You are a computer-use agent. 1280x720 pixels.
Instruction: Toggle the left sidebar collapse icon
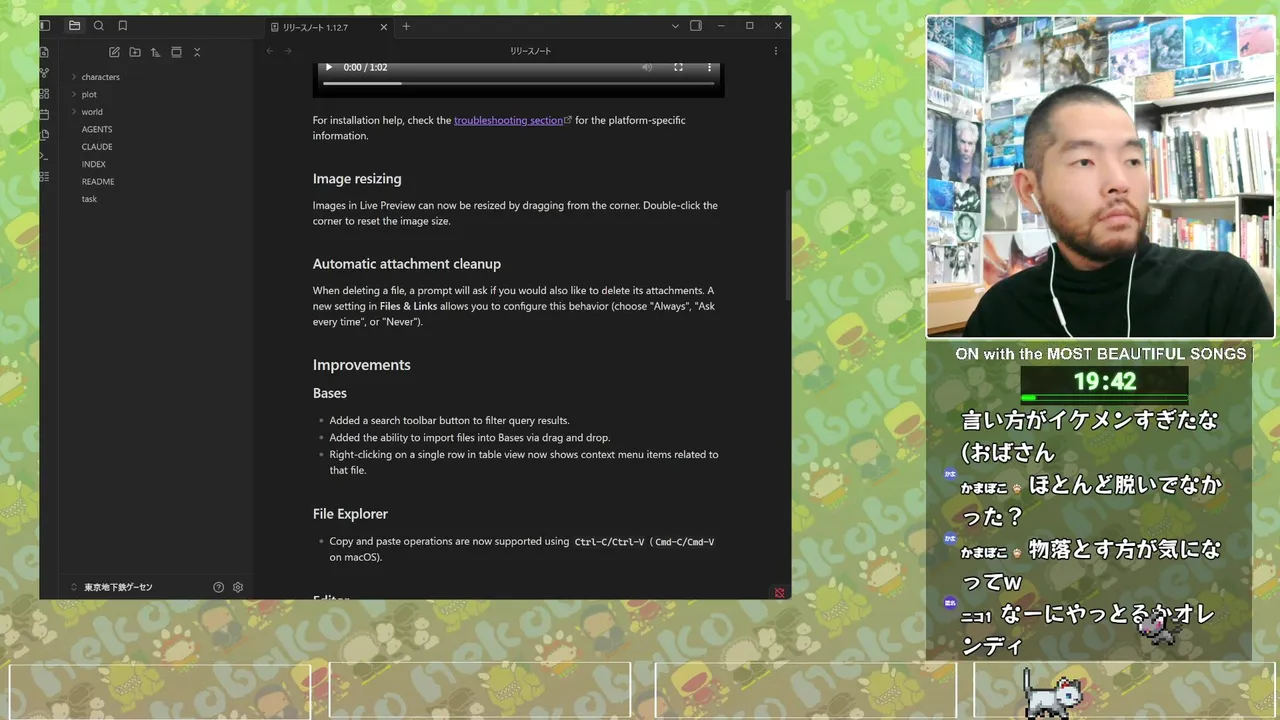click(44, 26)
